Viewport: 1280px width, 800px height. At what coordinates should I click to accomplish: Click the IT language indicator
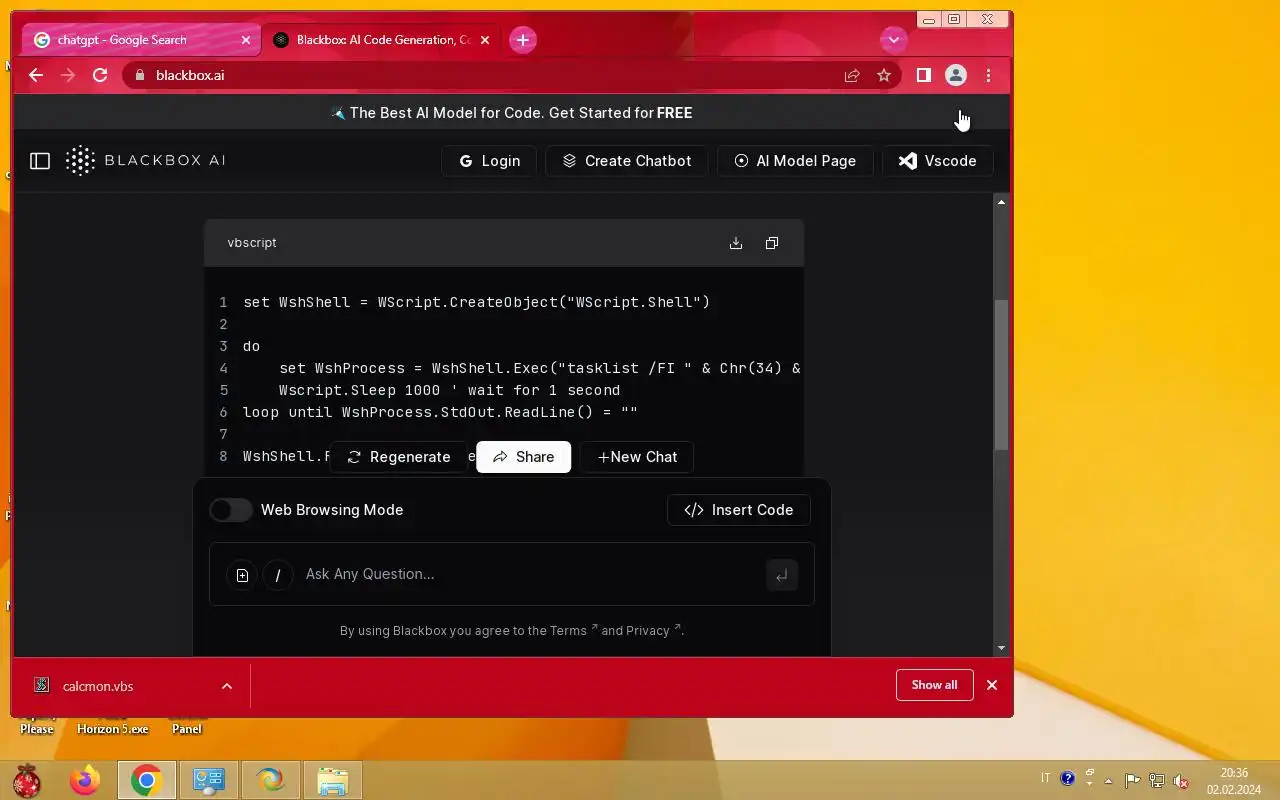point(1045,779)
